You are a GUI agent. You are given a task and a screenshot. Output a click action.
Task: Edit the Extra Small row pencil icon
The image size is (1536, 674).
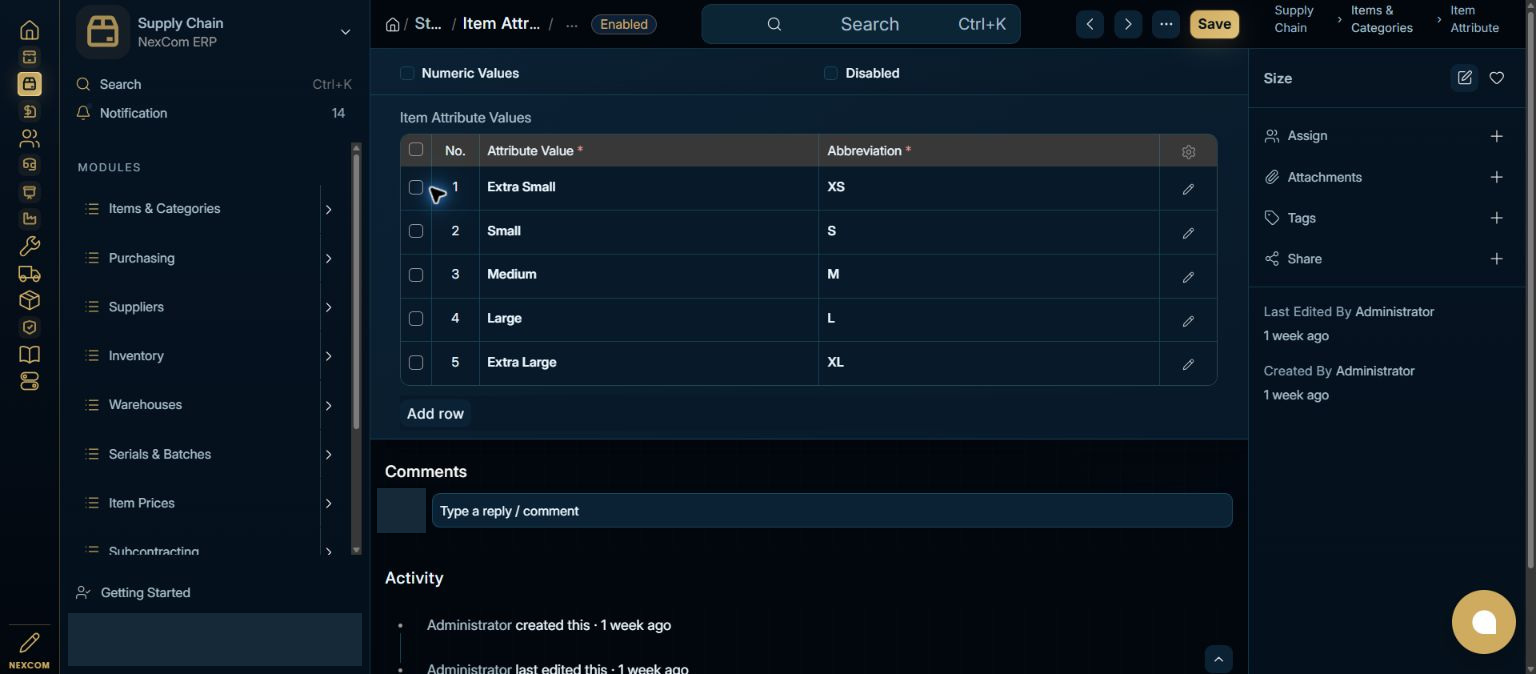(1188, 189)
